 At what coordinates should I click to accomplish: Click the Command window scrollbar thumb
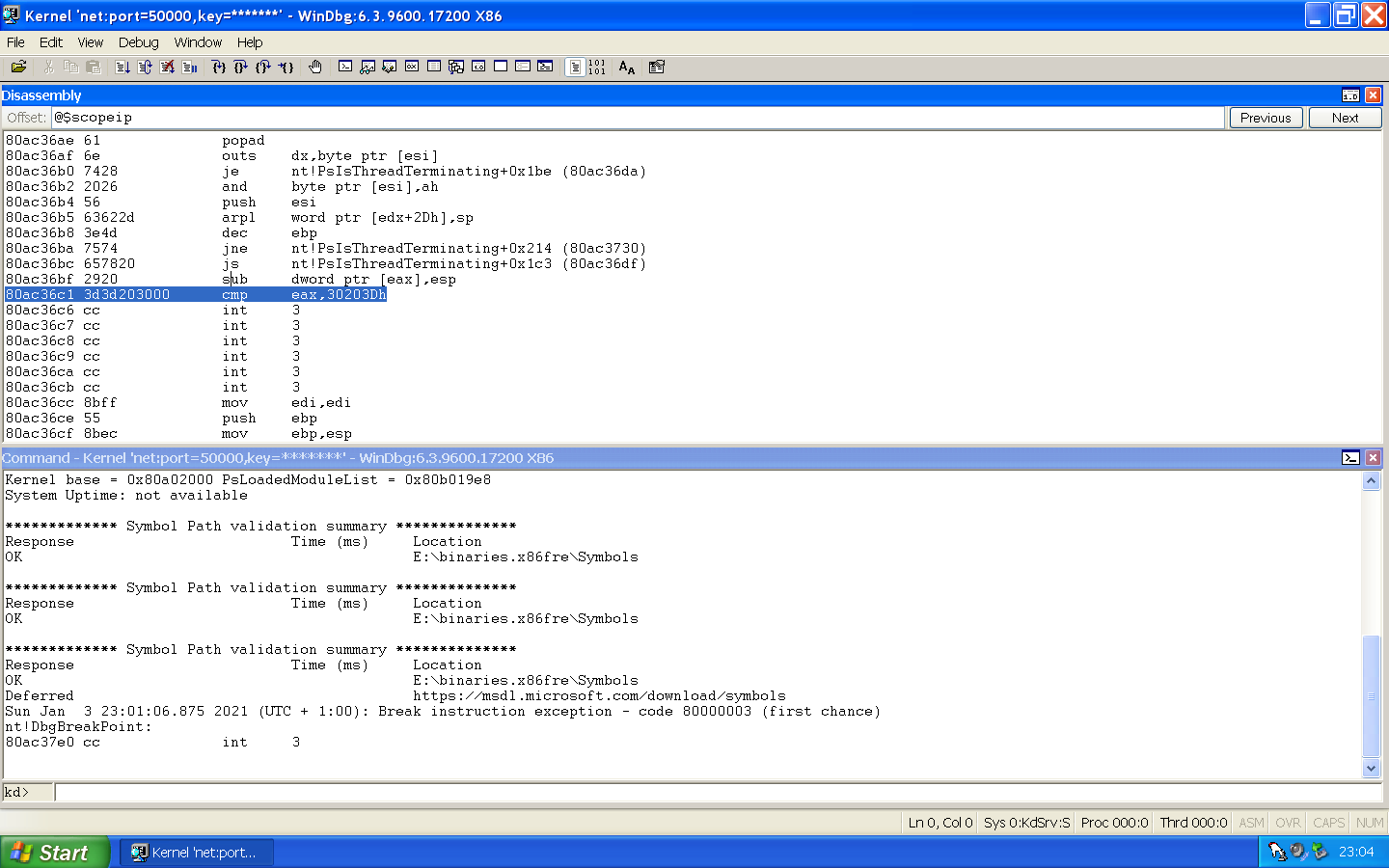[x=1371, y=696]
